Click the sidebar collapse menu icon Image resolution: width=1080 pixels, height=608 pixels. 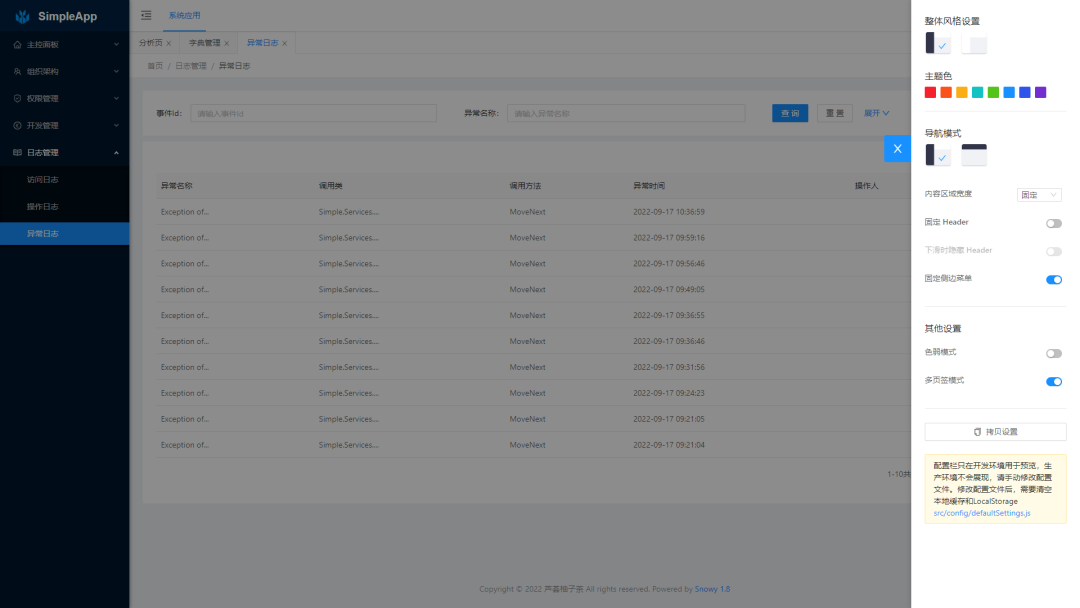pyautogui.click(x=147, y=15)
